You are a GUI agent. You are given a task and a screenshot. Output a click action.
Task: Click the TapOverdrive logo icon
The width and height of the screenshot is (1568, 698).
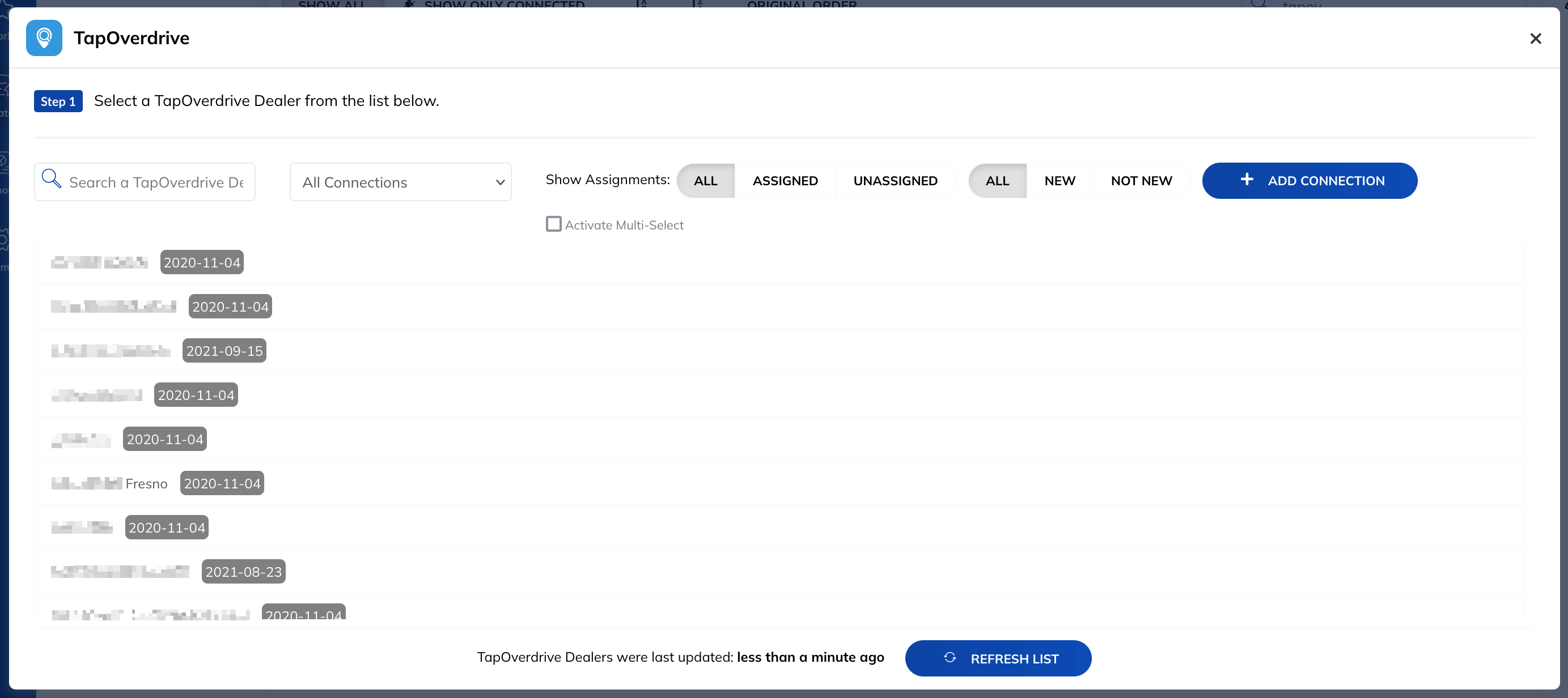(44, 38)
